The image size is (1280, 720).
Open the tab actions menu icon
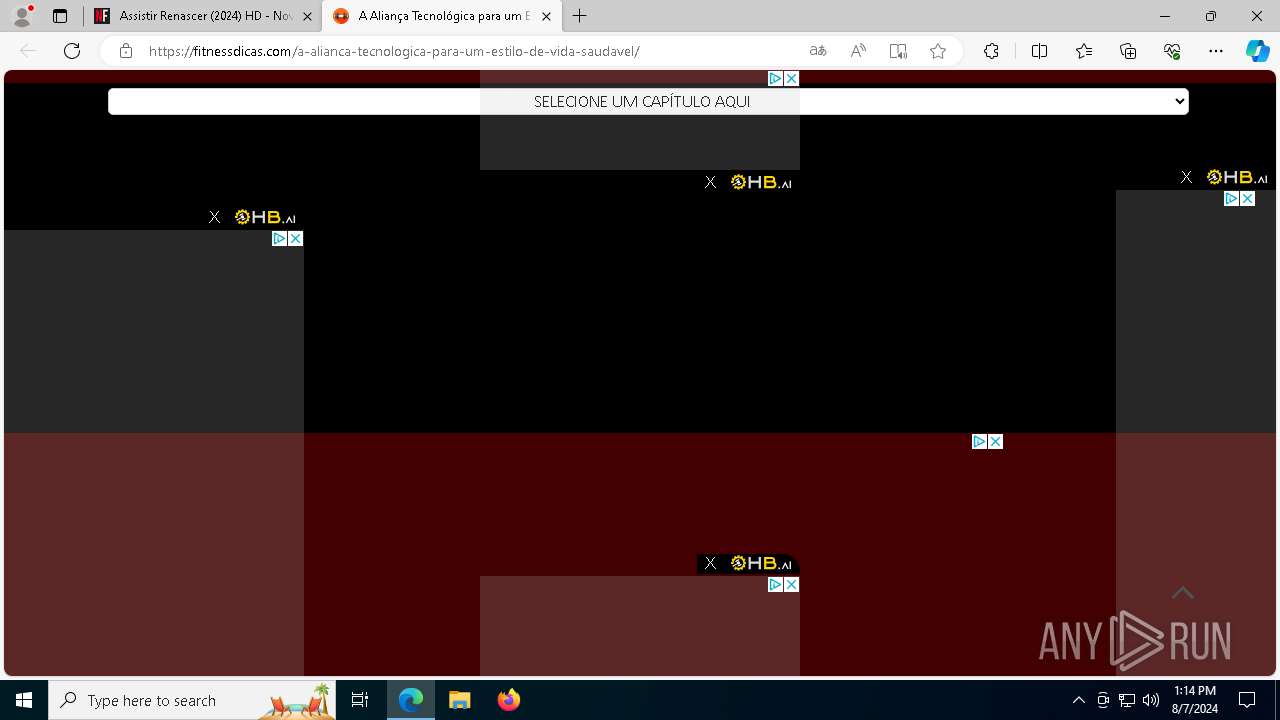coord(60,16)
